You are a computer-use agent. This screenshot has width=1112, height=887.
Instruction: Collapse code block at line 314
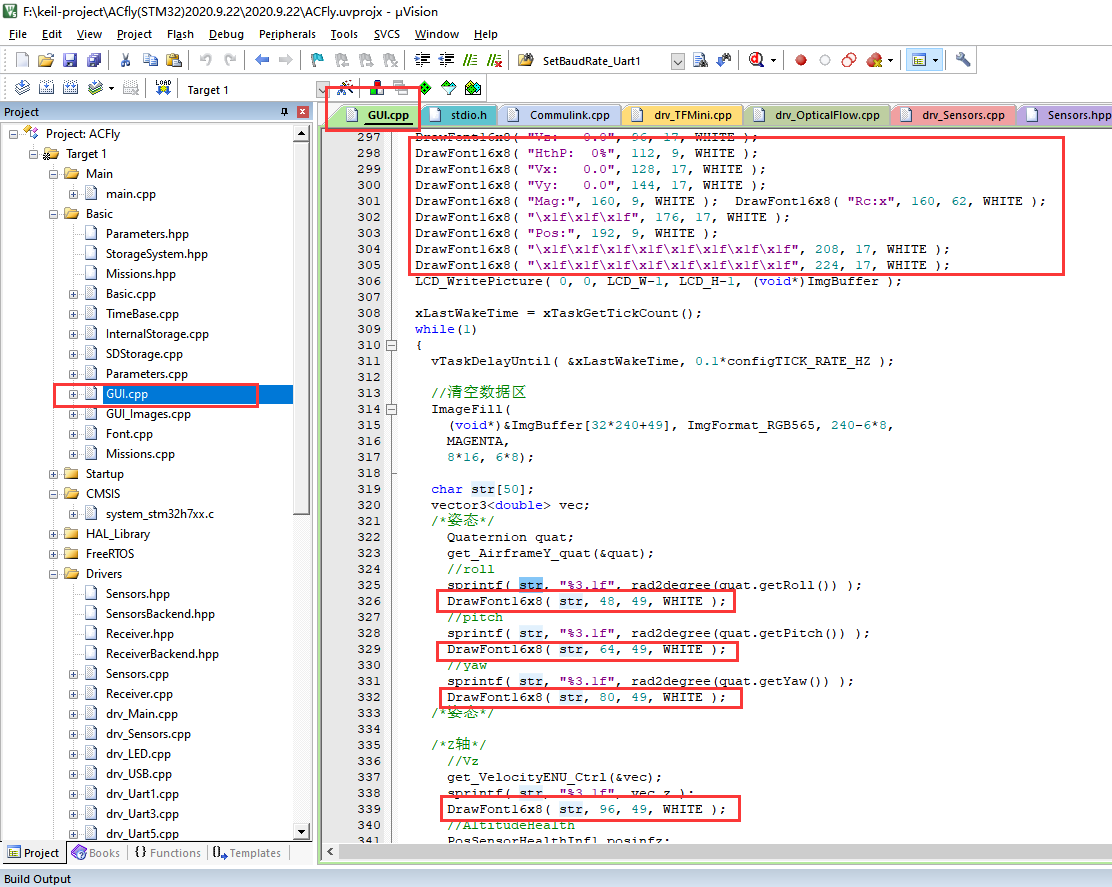[x=391, y=409]
